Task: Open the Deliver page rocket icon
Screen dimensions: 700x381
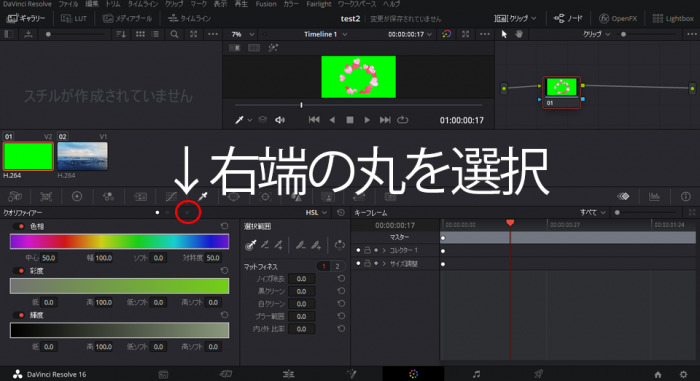Action: click(539, 374)
